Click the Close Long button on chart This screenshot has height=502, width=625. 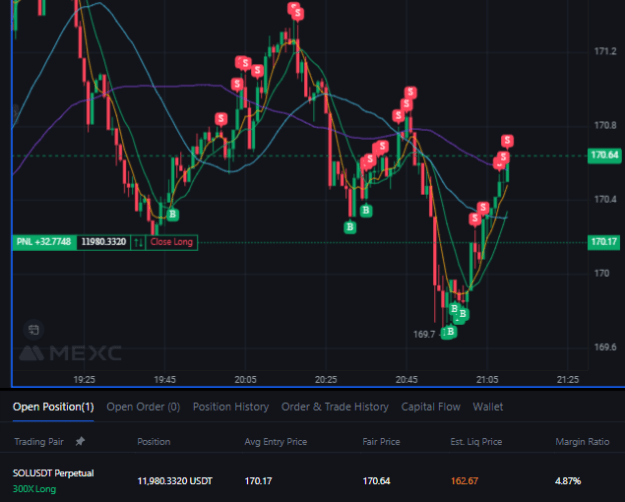point(172,242)
